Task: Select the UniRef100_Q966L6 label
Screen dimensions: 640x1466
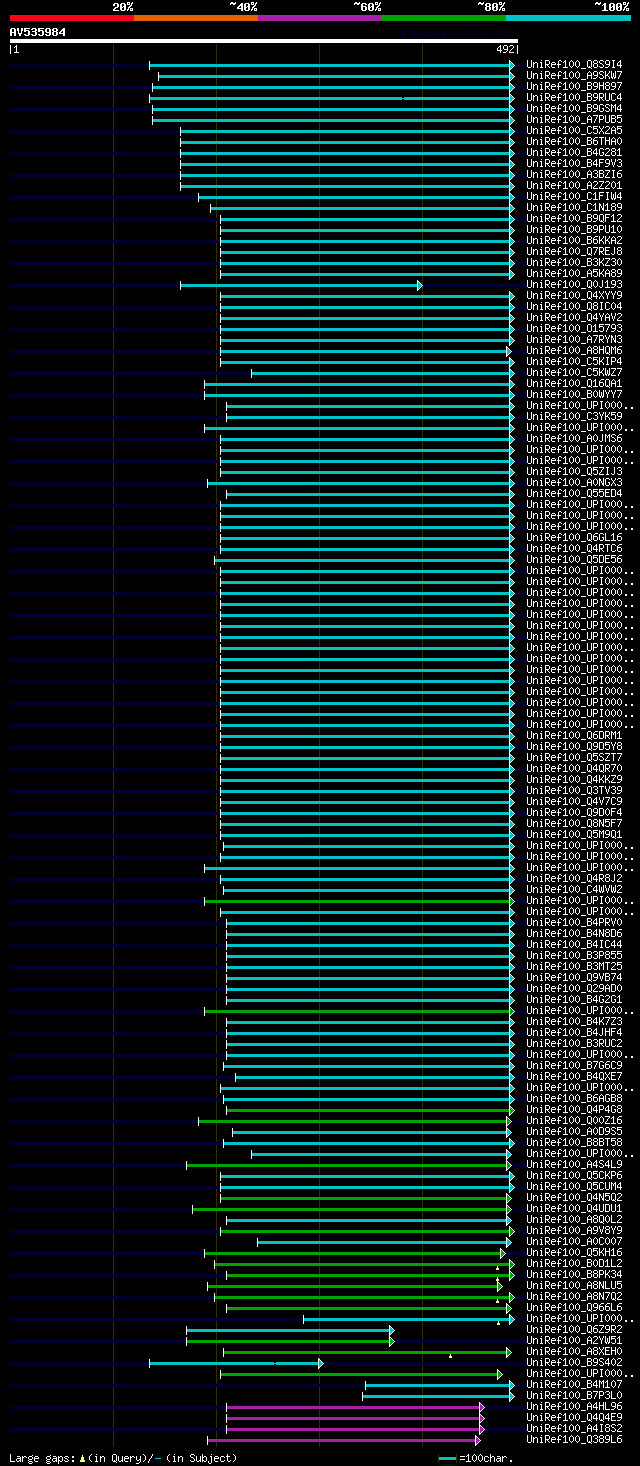Action: tap(574, 1307)
